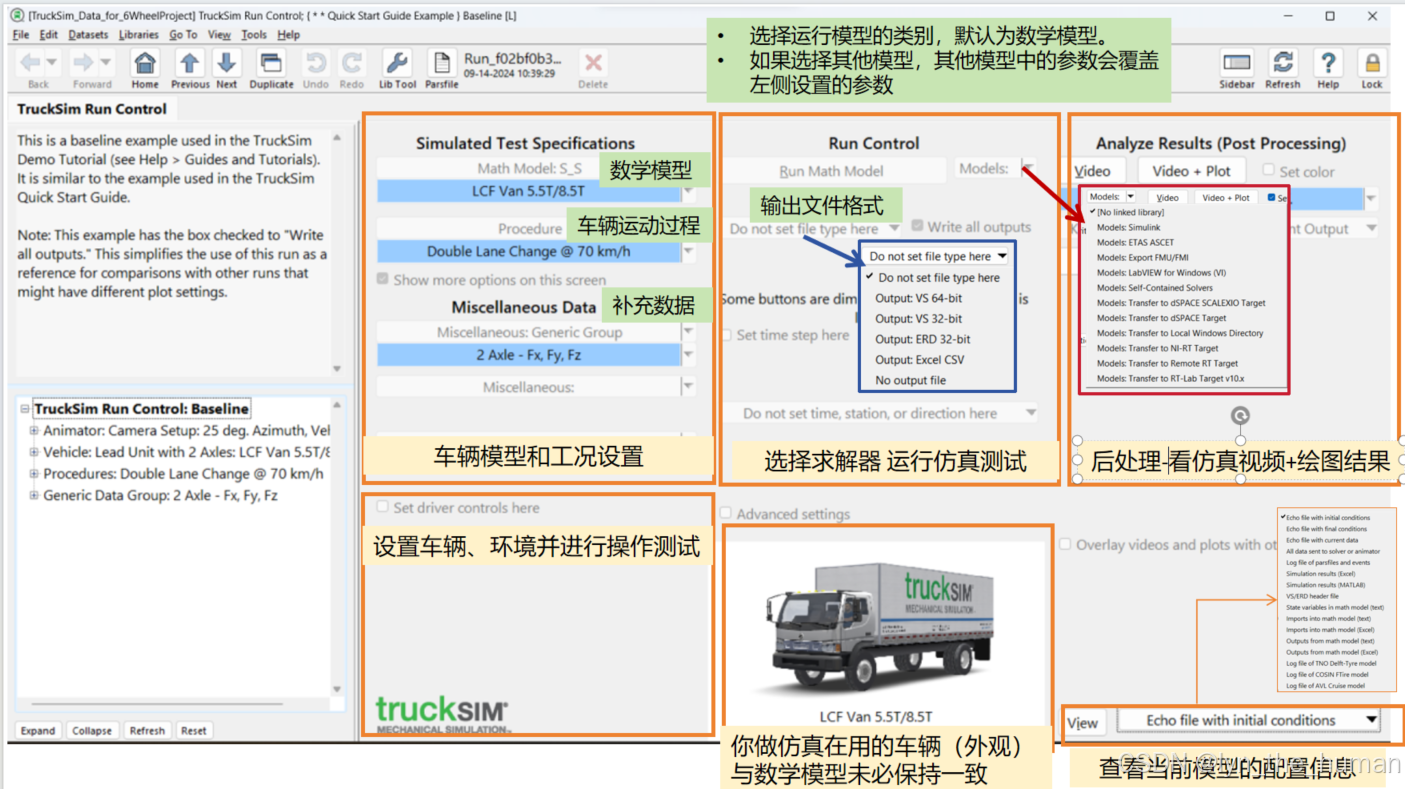Open the Go To menu
The height and width of the screenshot is (789, 1405).
[x=183, y=34]
